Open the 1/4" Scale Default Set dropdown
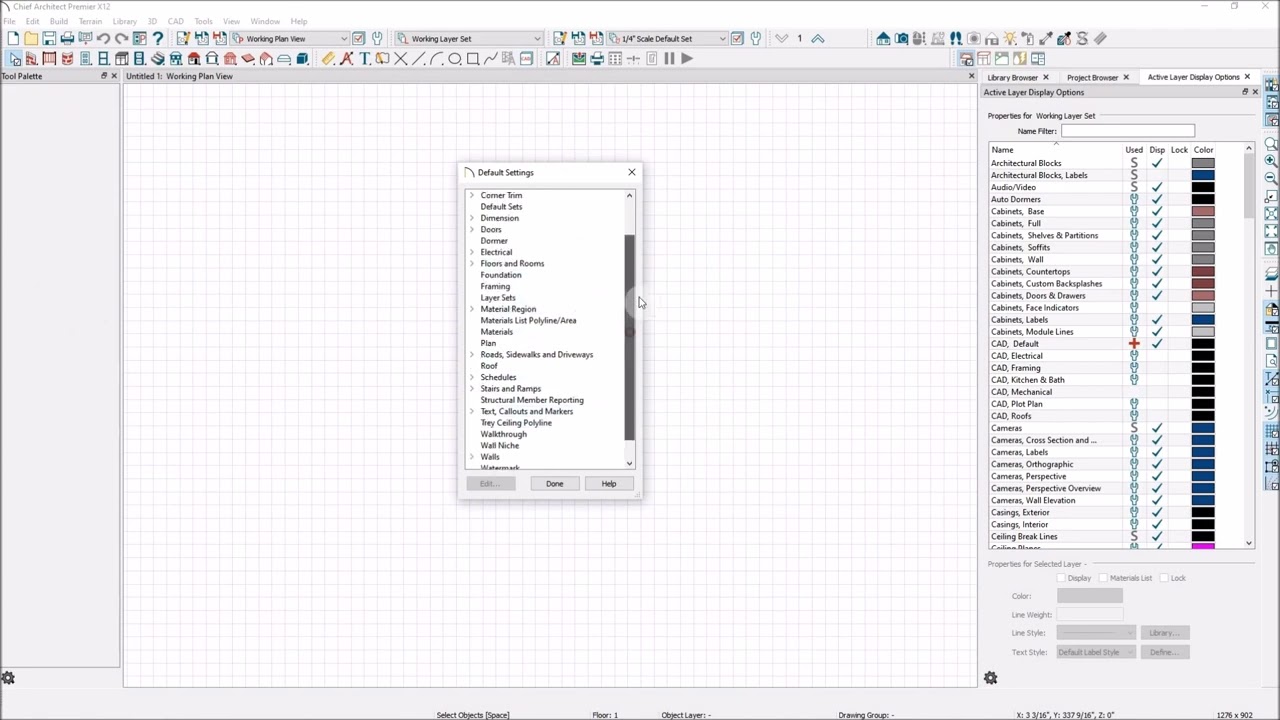The width and height of the screenshot is (1280, 720). (722, 39)
